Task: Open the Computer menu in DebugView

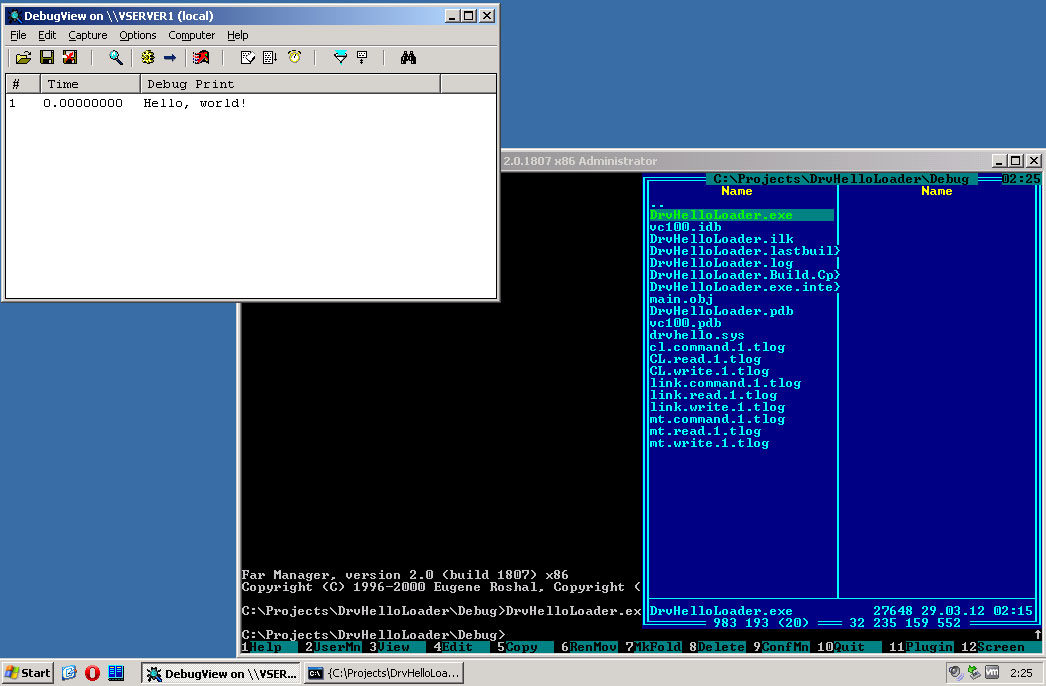Action: (191, 35)
